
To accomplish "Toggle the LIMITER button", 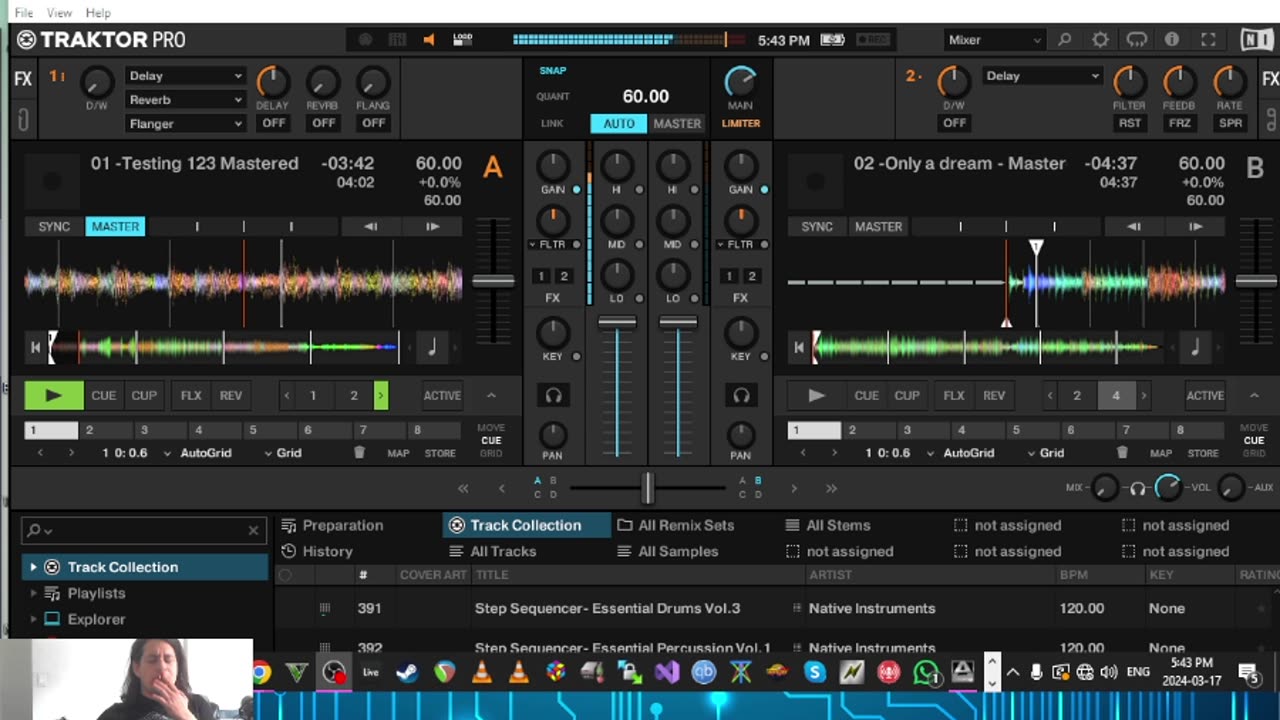I will click(741, 123).
